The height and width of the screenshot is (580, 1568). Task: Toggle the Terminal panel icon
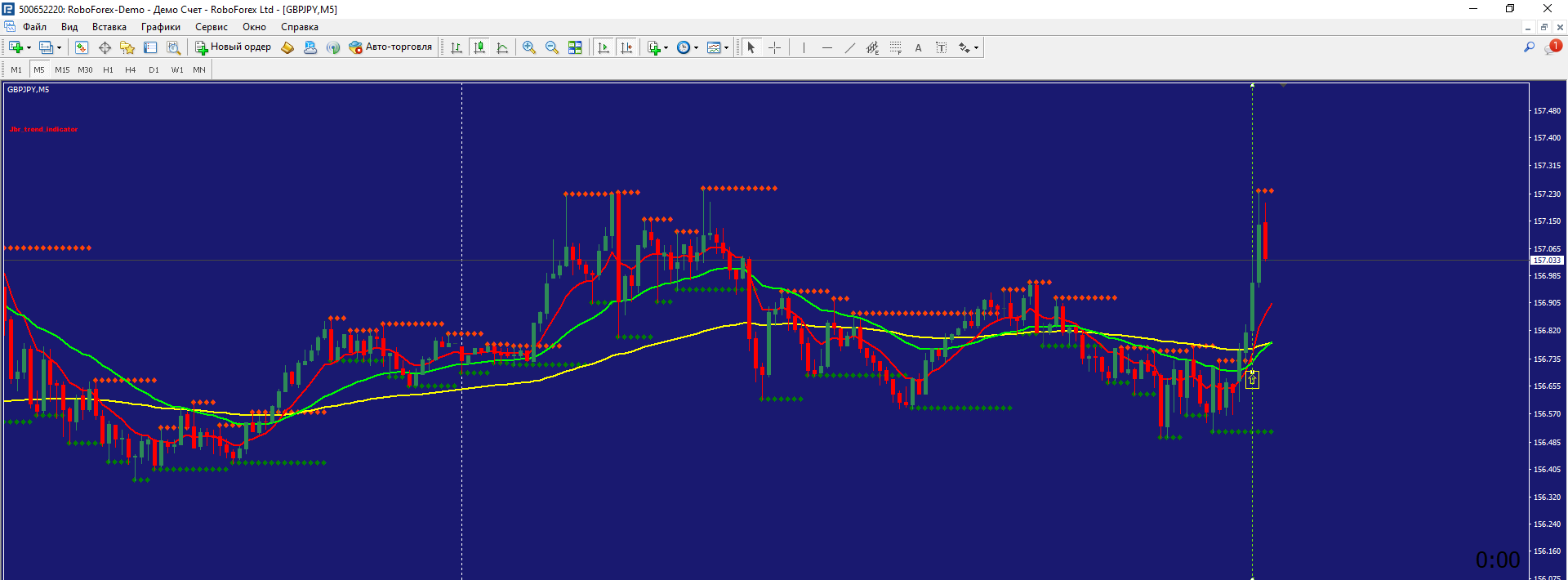[150, 47]
